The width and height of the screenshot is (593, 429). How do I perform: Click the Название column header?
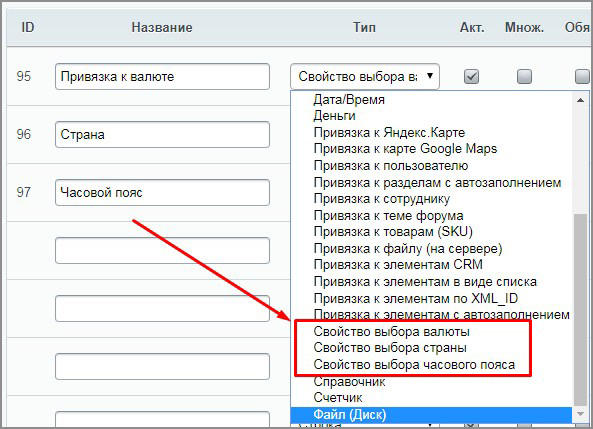pyautogui.click(x=162, y=27)
